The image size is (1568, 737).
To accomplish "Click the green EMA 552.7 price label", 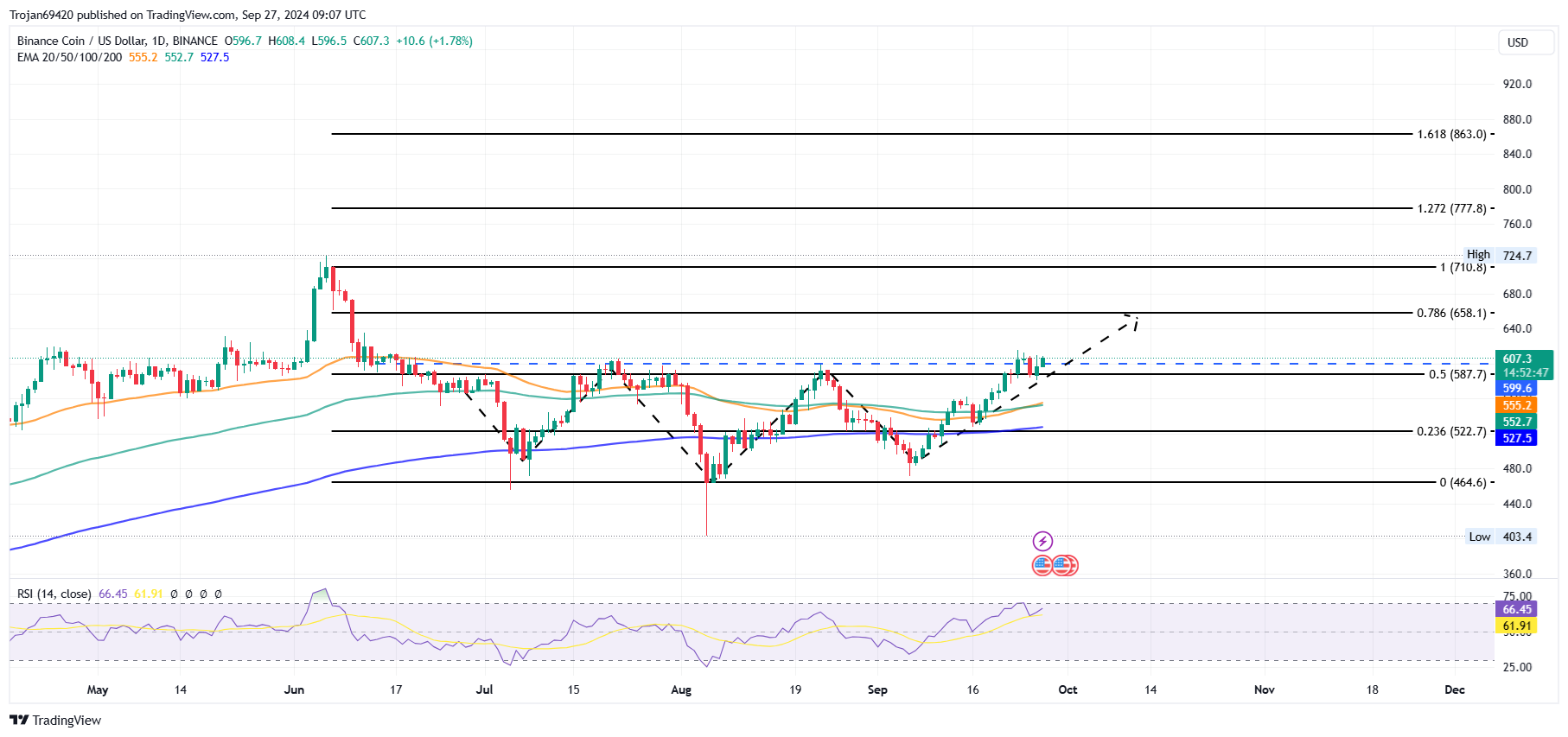I will pos(1517,422).
